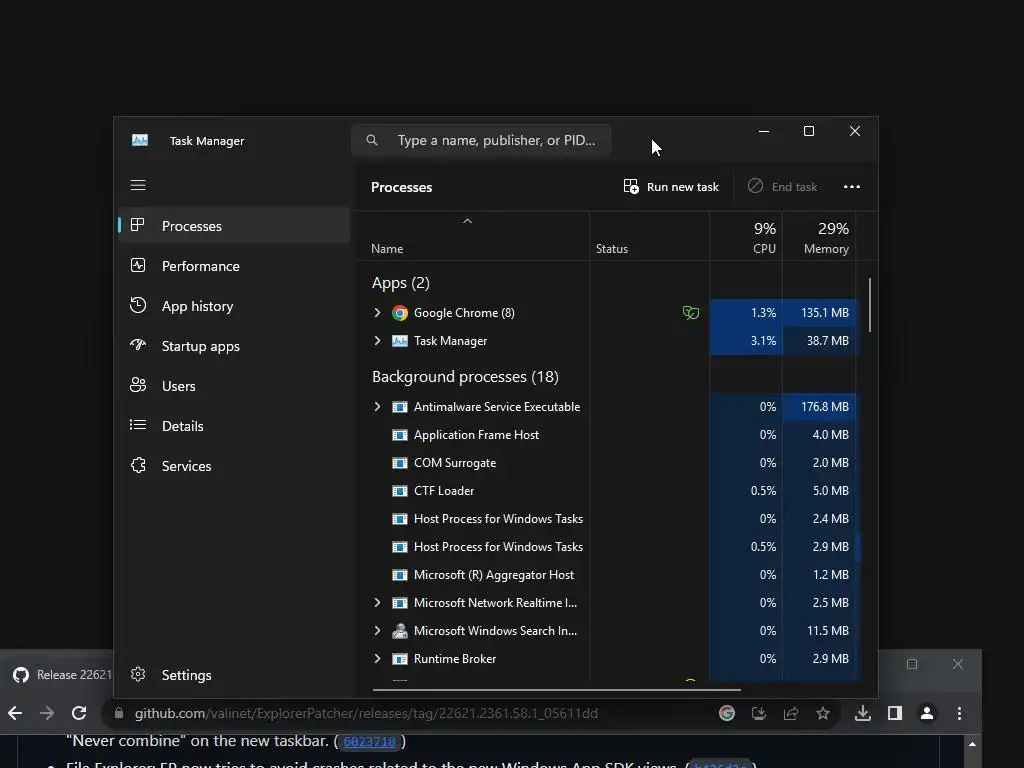Click the horizontal scrollbar of process list
Image resolution: width=1024 pixels, height=768 pixels.
click(x=556, y=690)
